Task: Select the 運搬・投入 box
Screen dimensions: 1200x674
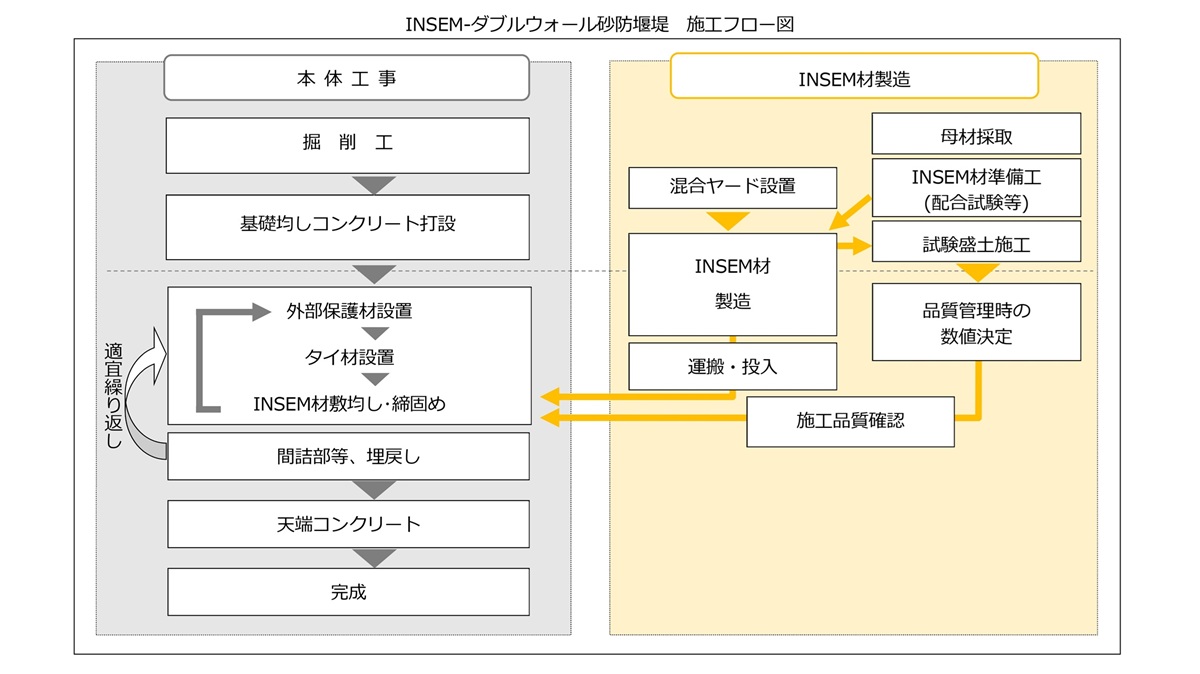Action: (732, 366)
